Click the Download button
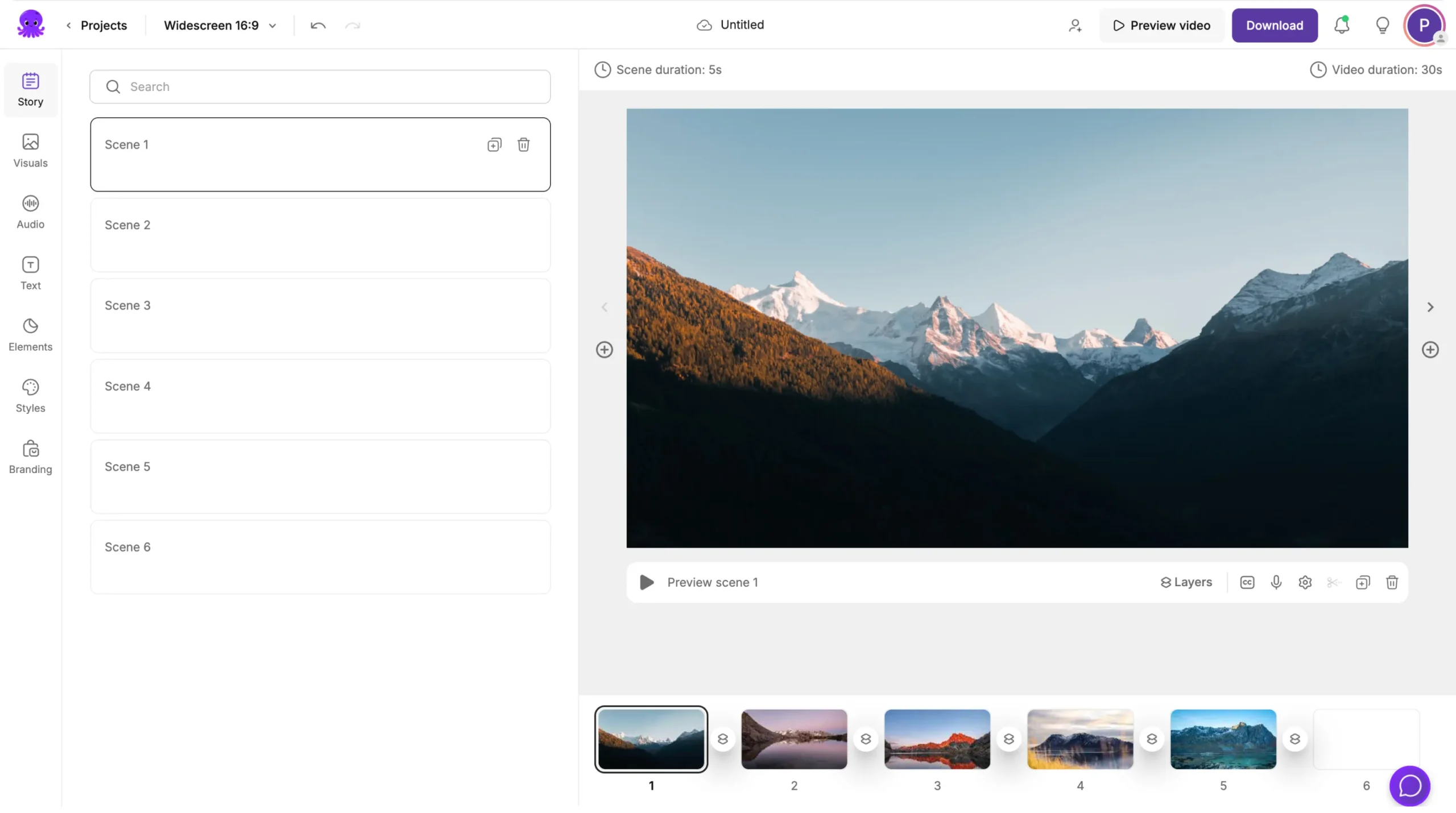The image size is (1456, 813). 1274,26
